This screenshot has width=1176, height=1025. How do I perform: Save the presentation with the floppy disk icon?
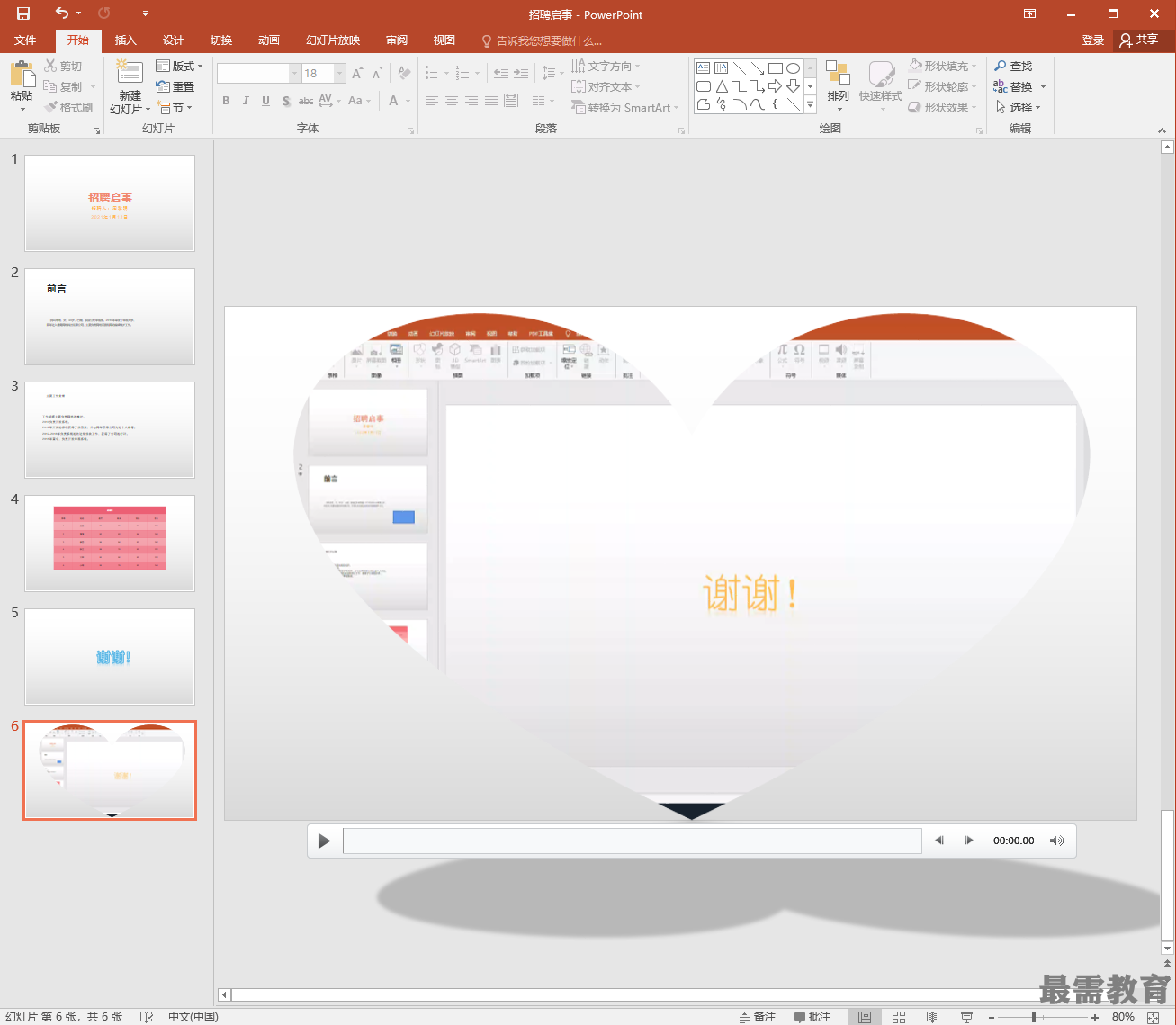point(23,13)
